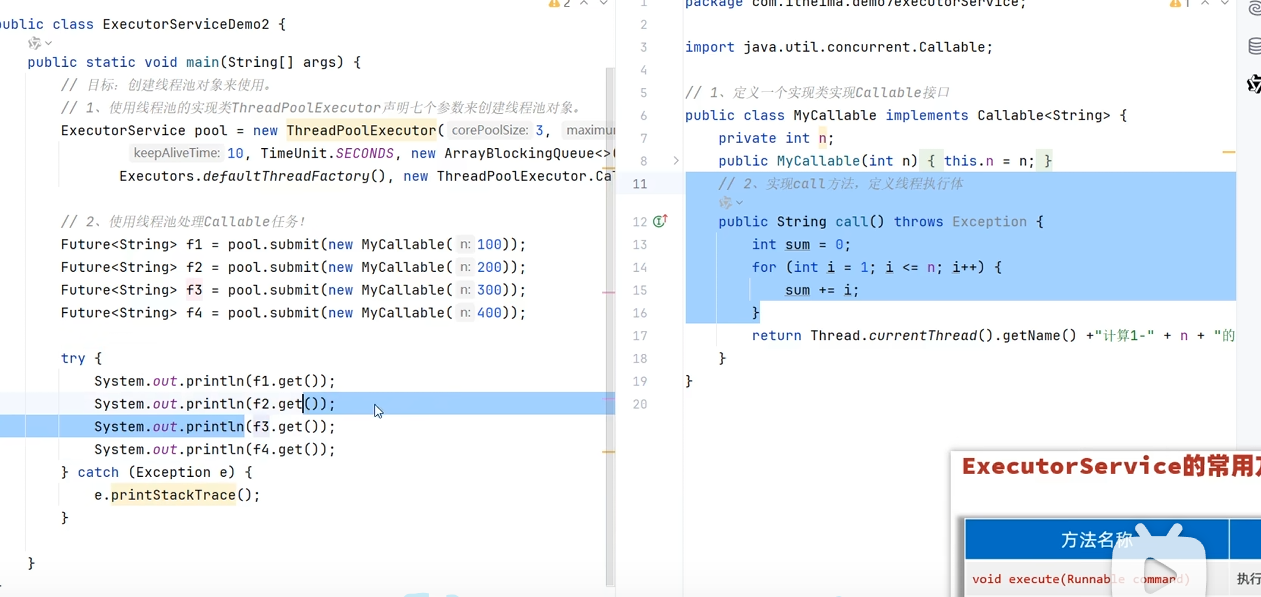The width and height of the screenshot is (1261, 597).
Task: Click the implements-interface gutter icon on line 12
Action: click(660, 221)
